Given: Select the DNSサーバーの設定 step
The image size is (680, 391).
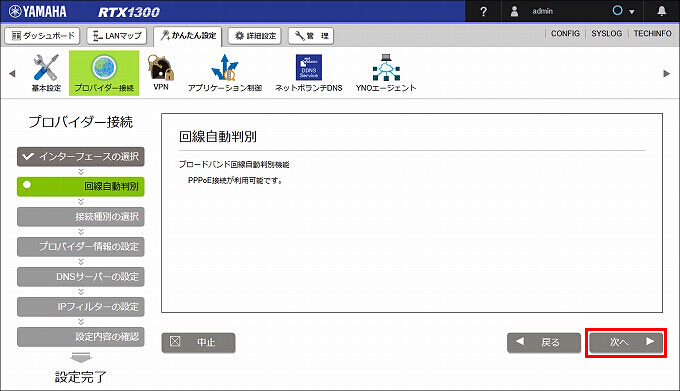Looking at the screenshot, I should pos(81,277).
